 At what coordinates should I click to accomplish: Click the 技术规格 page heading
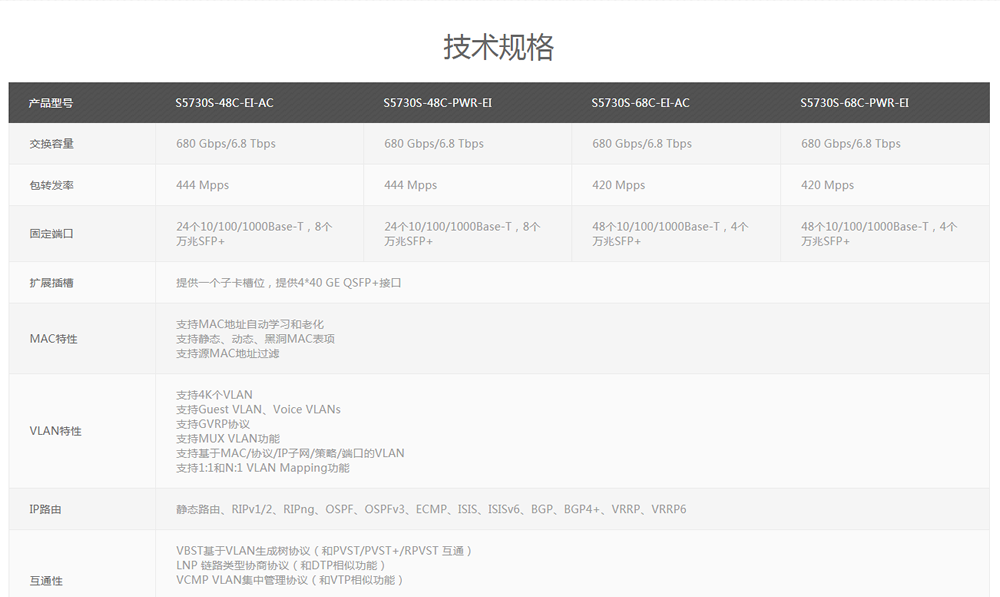(500, 47)
